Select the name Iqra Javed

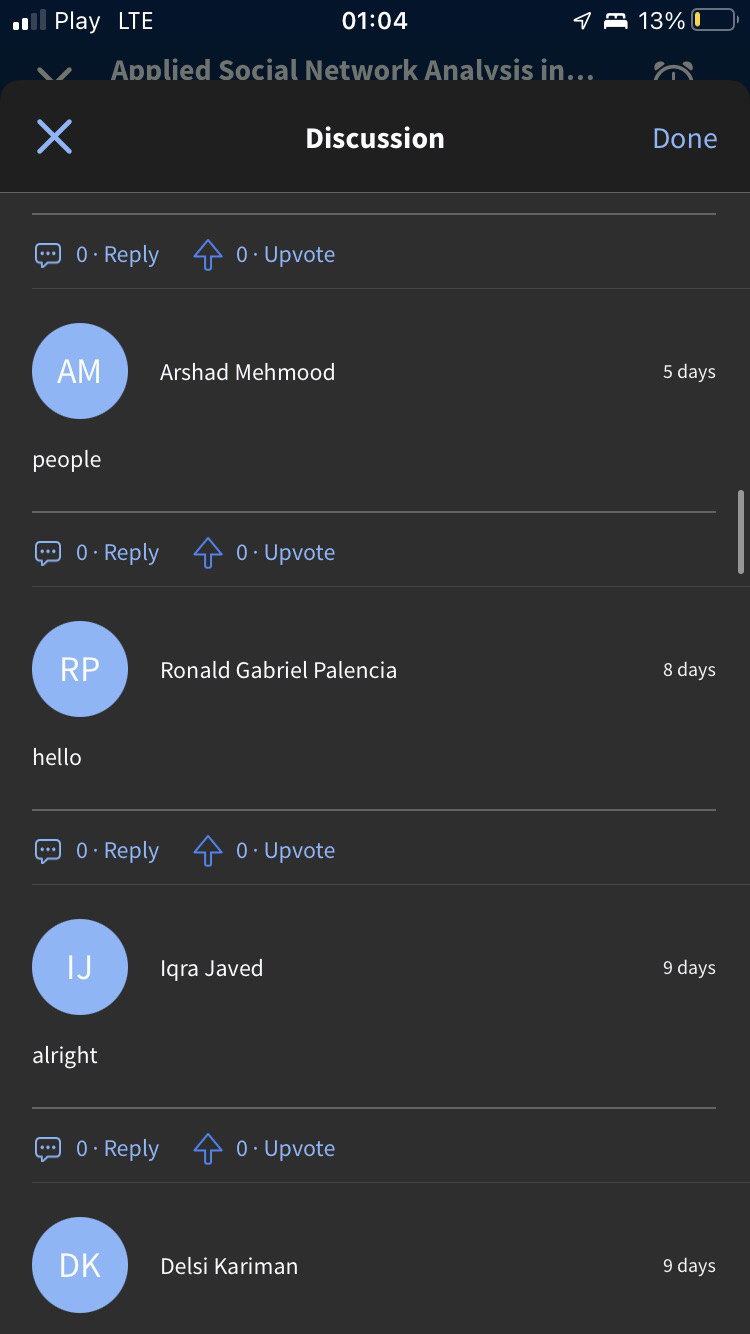tap(211, 968)
